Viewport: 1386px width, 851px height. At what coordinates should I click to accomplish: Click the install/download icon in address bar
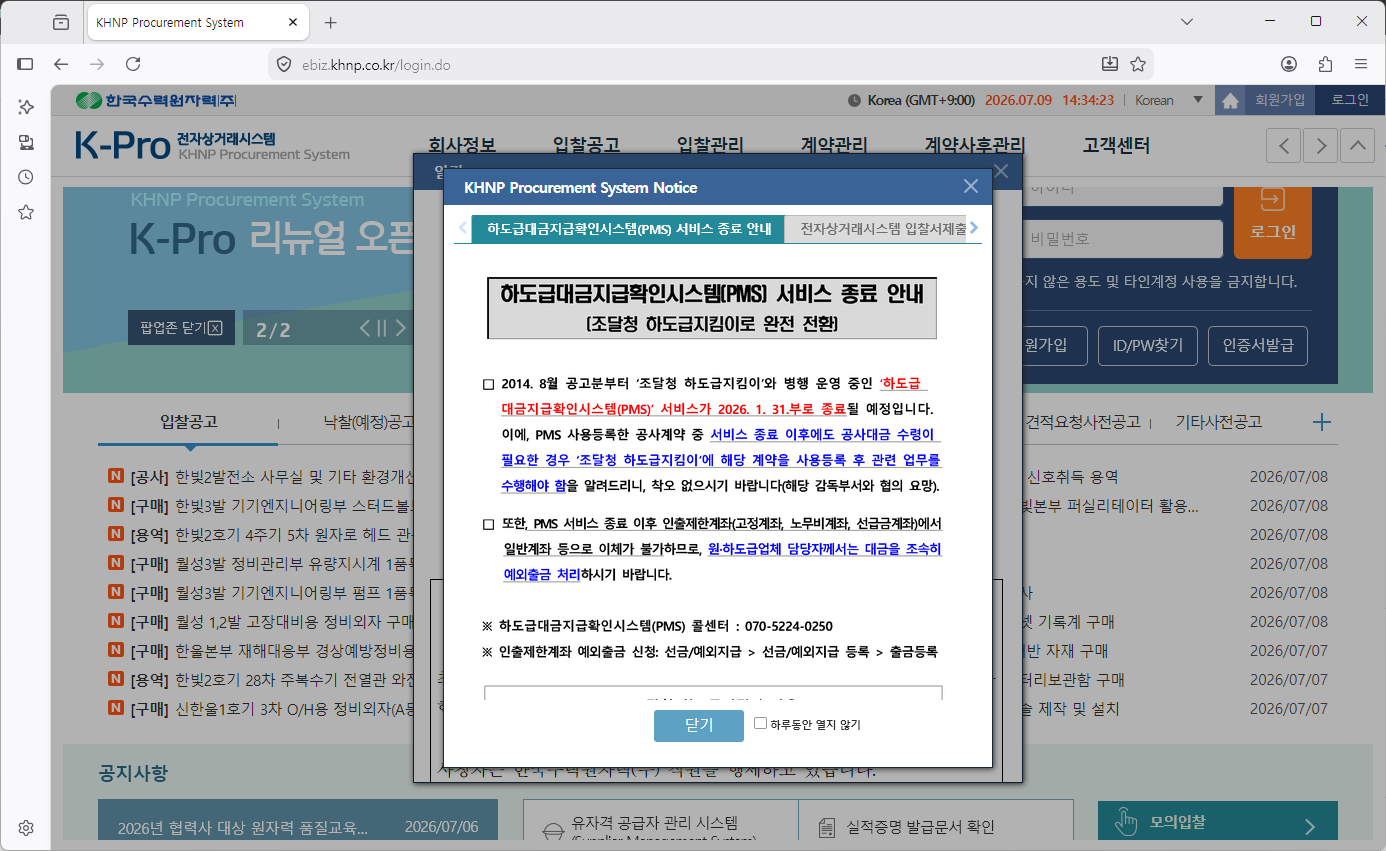1109,64
